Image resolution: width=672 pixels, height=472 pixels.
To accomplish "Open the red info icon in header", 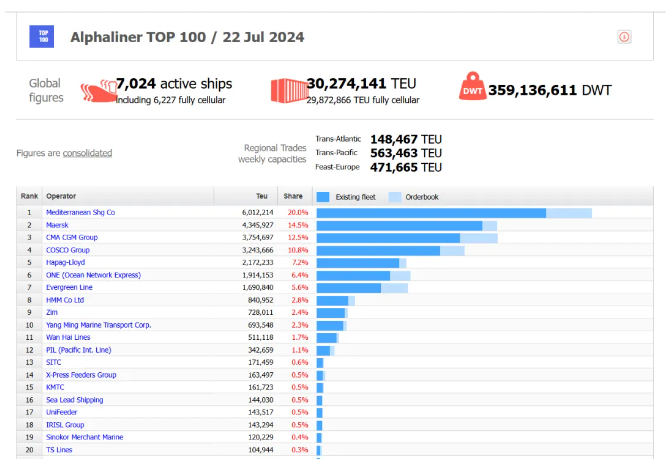I will 624,37.
